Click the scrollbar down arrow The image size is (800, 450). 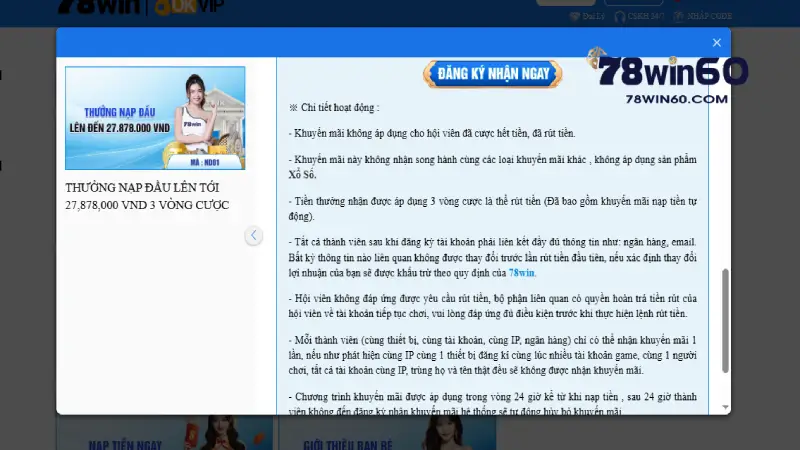(x=725, y=407)
